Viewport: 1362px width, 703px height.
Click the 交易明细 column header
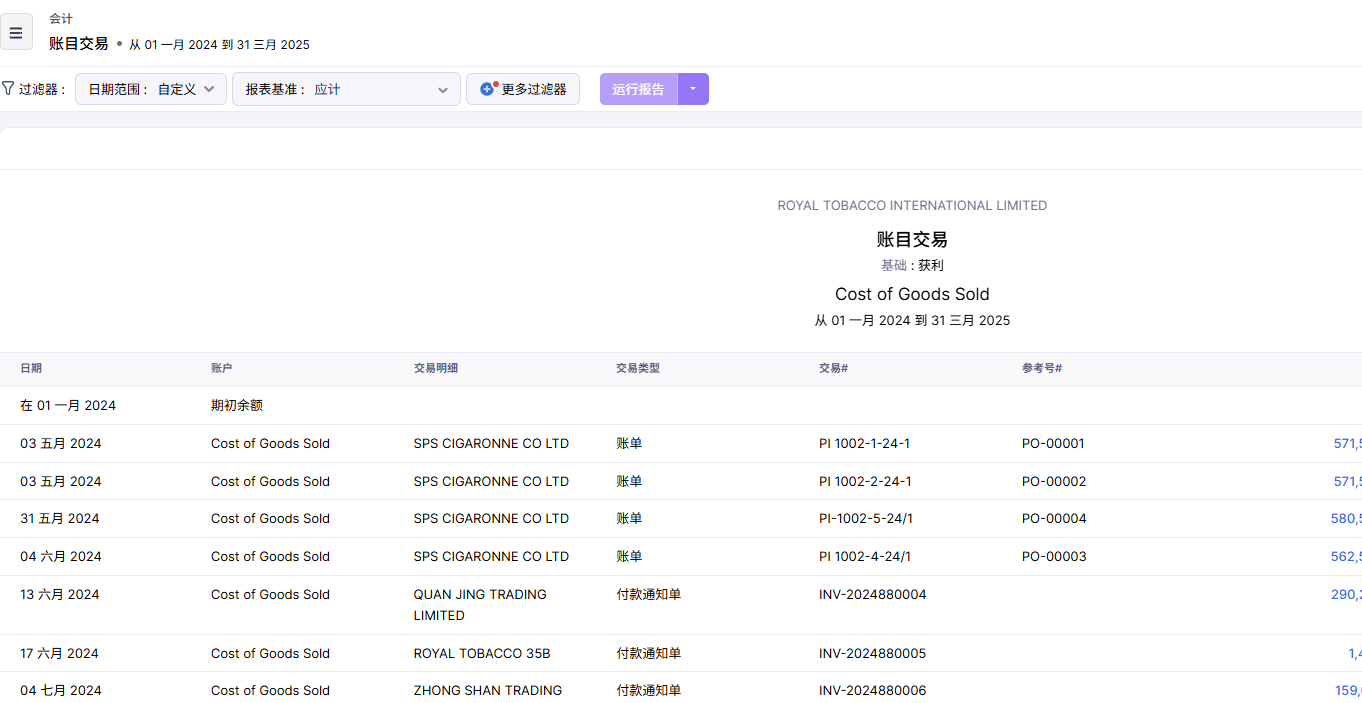point(436,368)
